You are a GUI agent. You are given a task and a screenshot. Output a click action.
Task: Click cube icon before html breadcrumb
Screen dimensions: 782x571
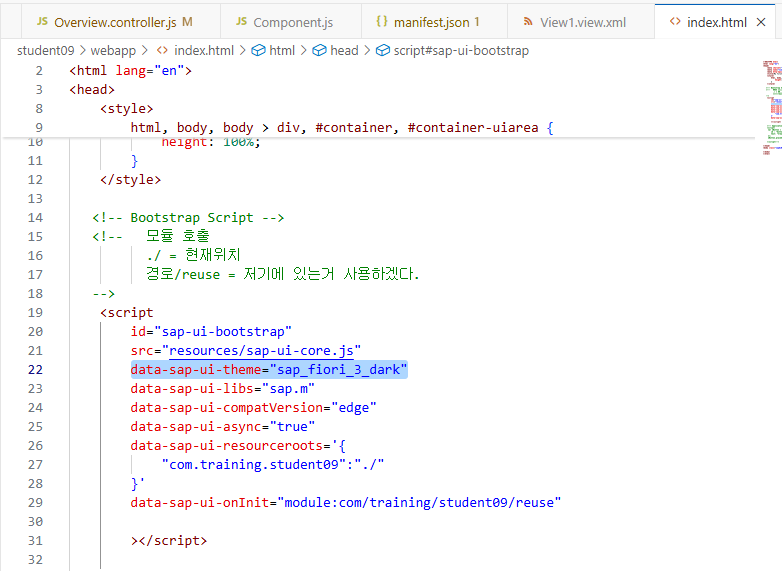click(x=258, y=50)
